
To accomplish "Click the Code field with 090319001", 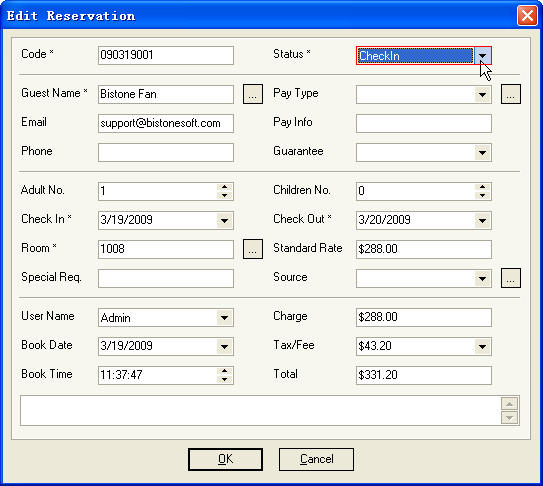I will point(166,55).
